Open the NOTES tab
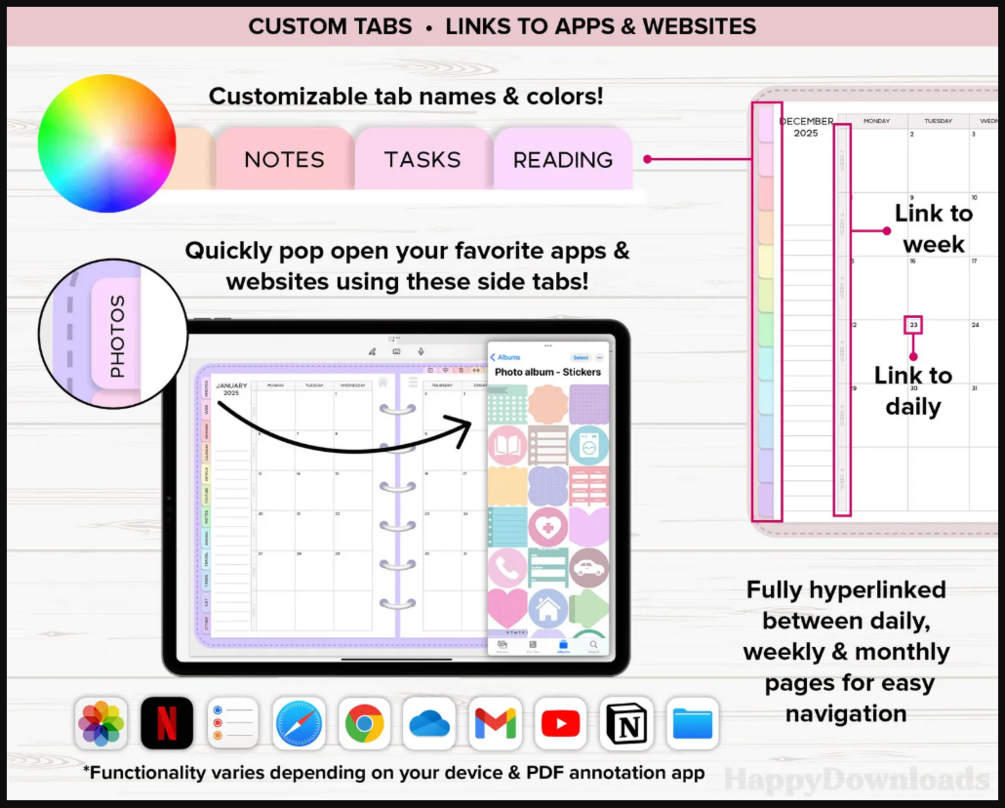This screenshot has height=808, width=1005. click(x=285, y=158)
